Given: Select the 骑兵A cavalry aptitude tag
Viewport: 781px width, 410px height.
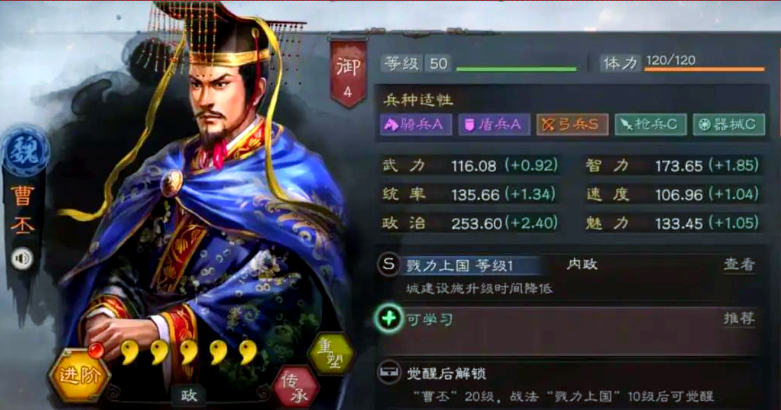Looking at the screenshot, I should coord(416,125).
